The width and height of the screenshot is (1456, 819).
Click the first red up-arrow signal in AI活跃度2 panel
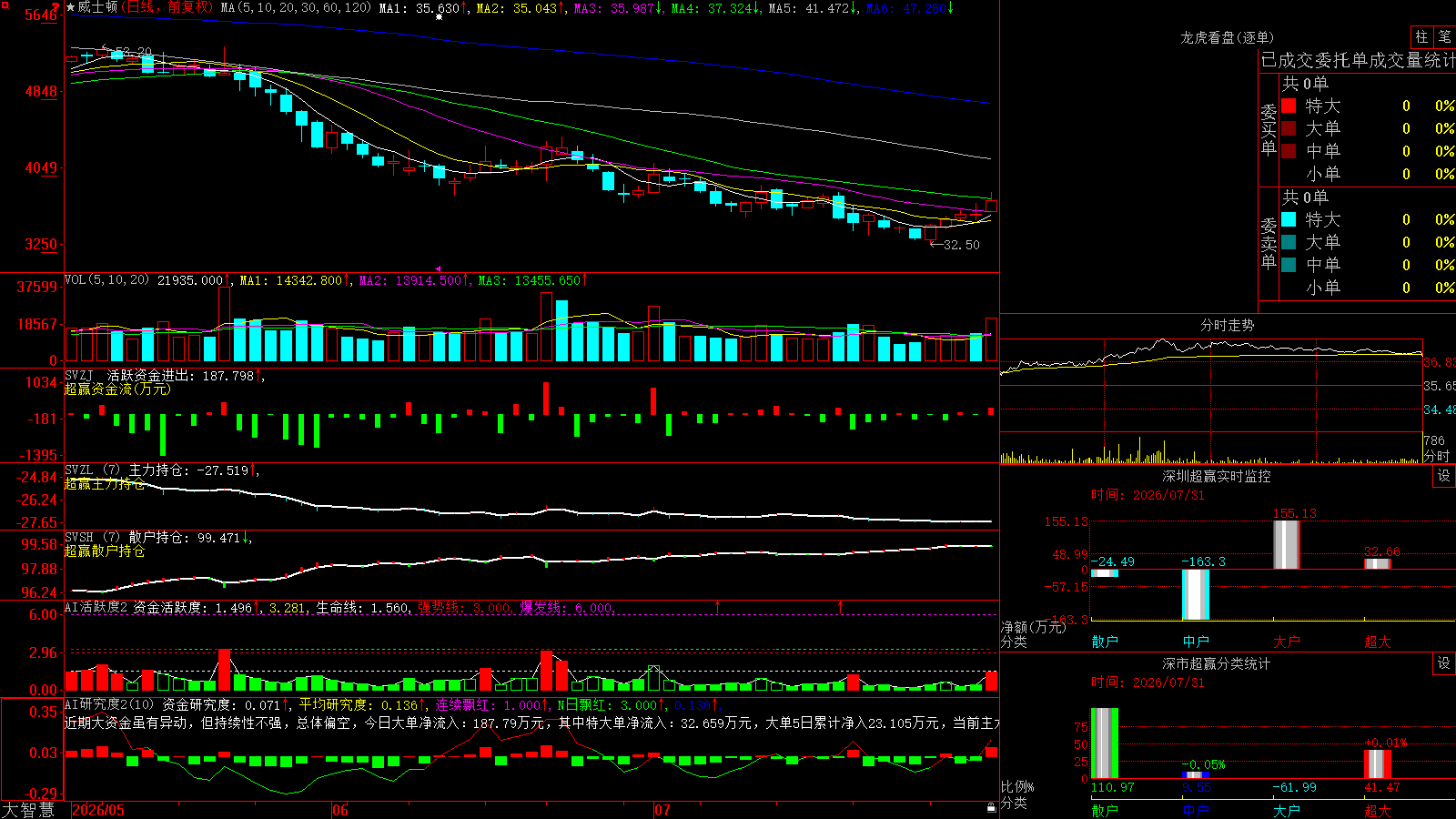tap(717, 606)
